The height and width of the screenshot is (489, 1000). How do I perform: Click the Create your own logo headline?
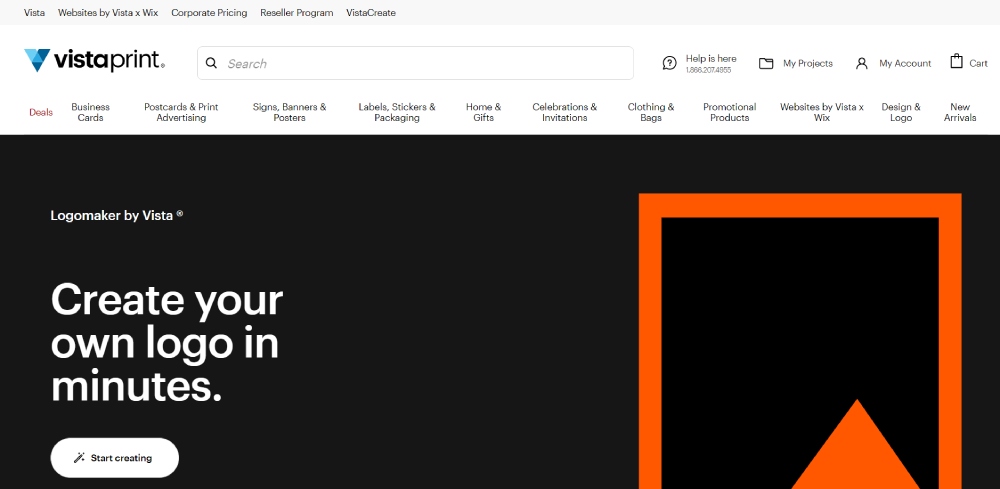[167, 342]
